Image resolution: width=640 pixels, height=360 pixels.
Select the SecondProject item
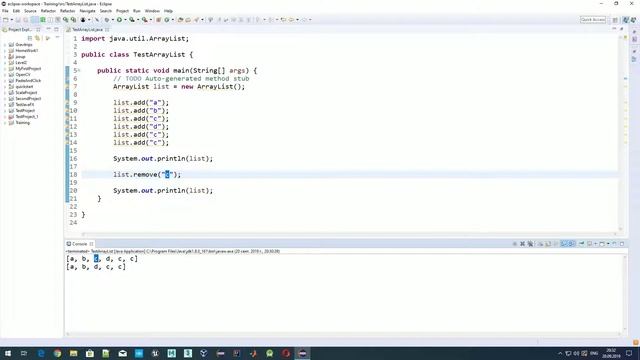coord(28,98)
